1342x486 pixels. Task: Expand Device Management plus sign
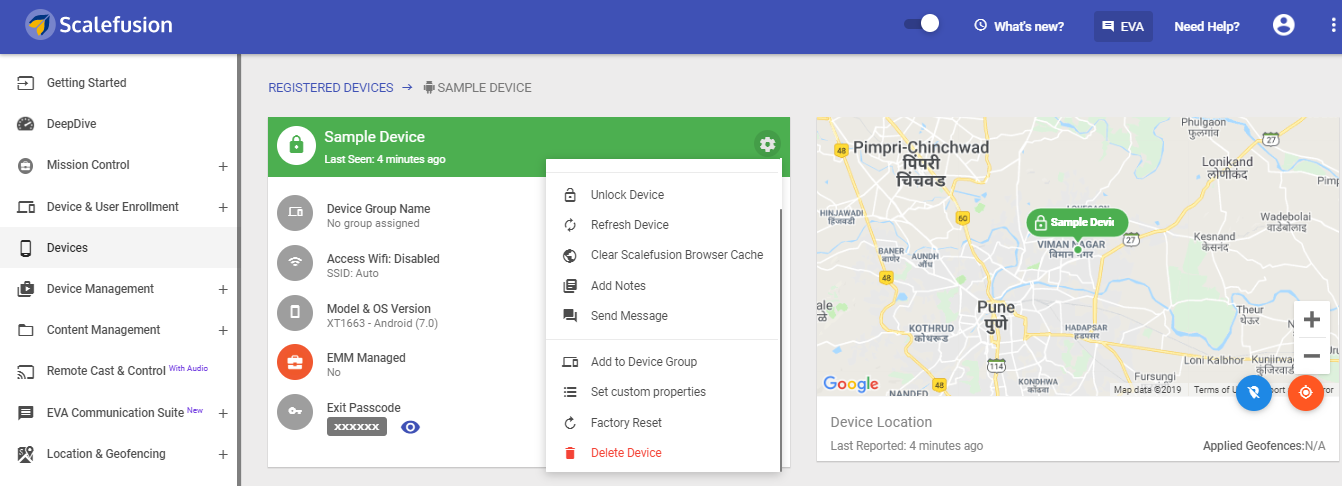click(x=223, y=289)
